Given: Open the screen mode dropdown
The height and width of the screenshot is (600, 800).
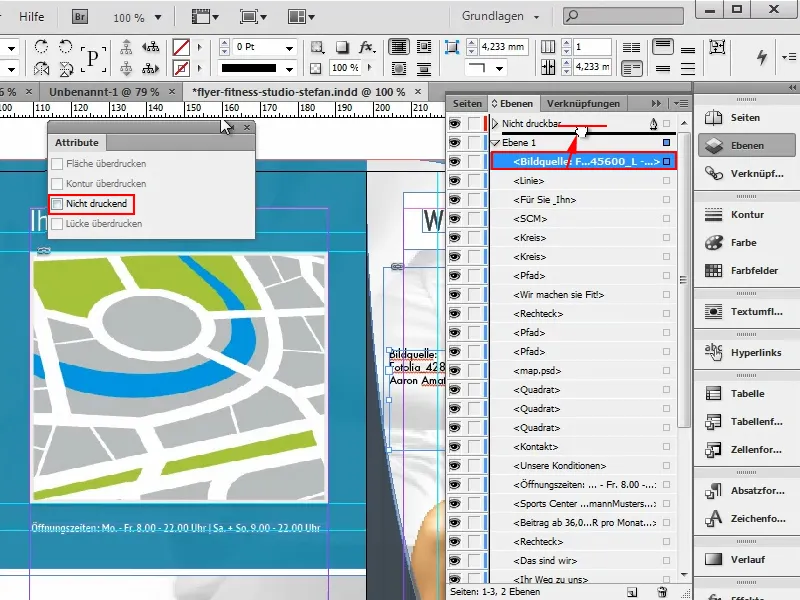Looking at the screenshot, I should (x=254, y=17).
